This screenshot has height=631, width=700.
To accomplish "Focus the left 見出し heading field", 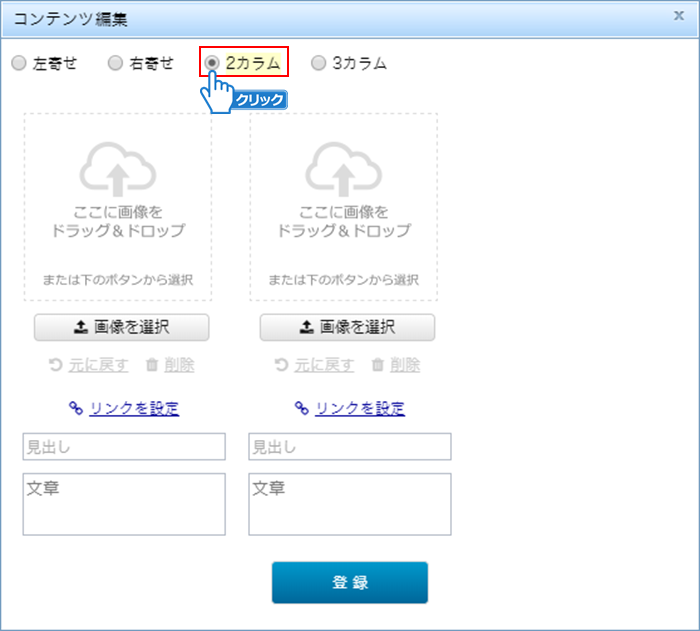I will click(x=124, y=447).
